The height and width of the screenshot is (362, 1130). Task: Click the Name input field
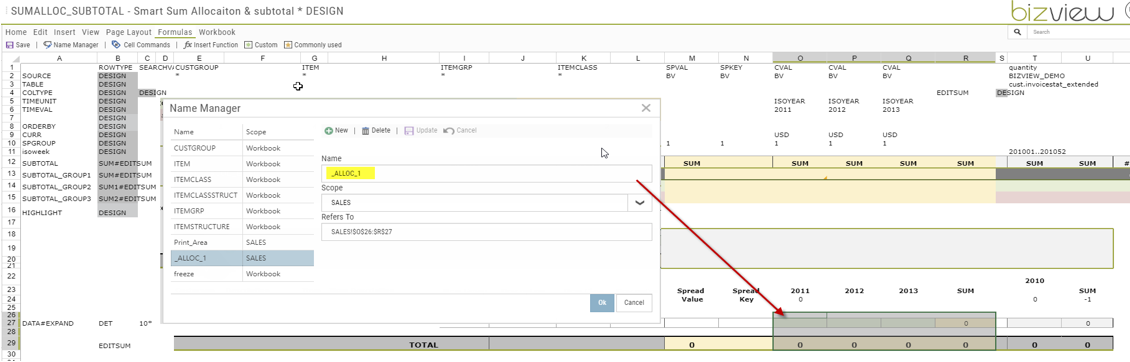[x=486, y=174]
